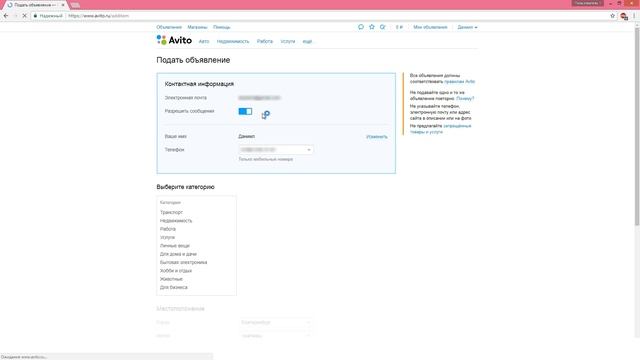Go back with browser back arrow
This screenshot has width=640, height=360.
6,16
